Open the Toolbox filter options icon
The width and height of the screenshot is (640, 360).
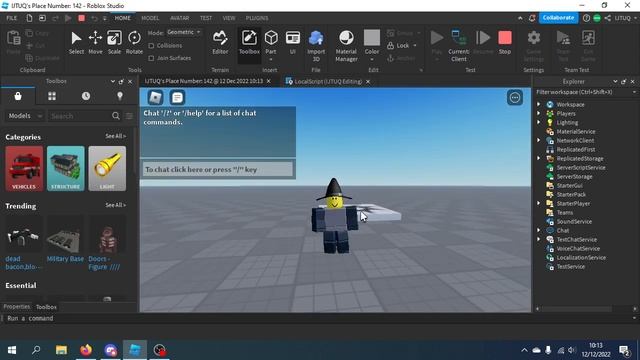click(x=129, y=116)
